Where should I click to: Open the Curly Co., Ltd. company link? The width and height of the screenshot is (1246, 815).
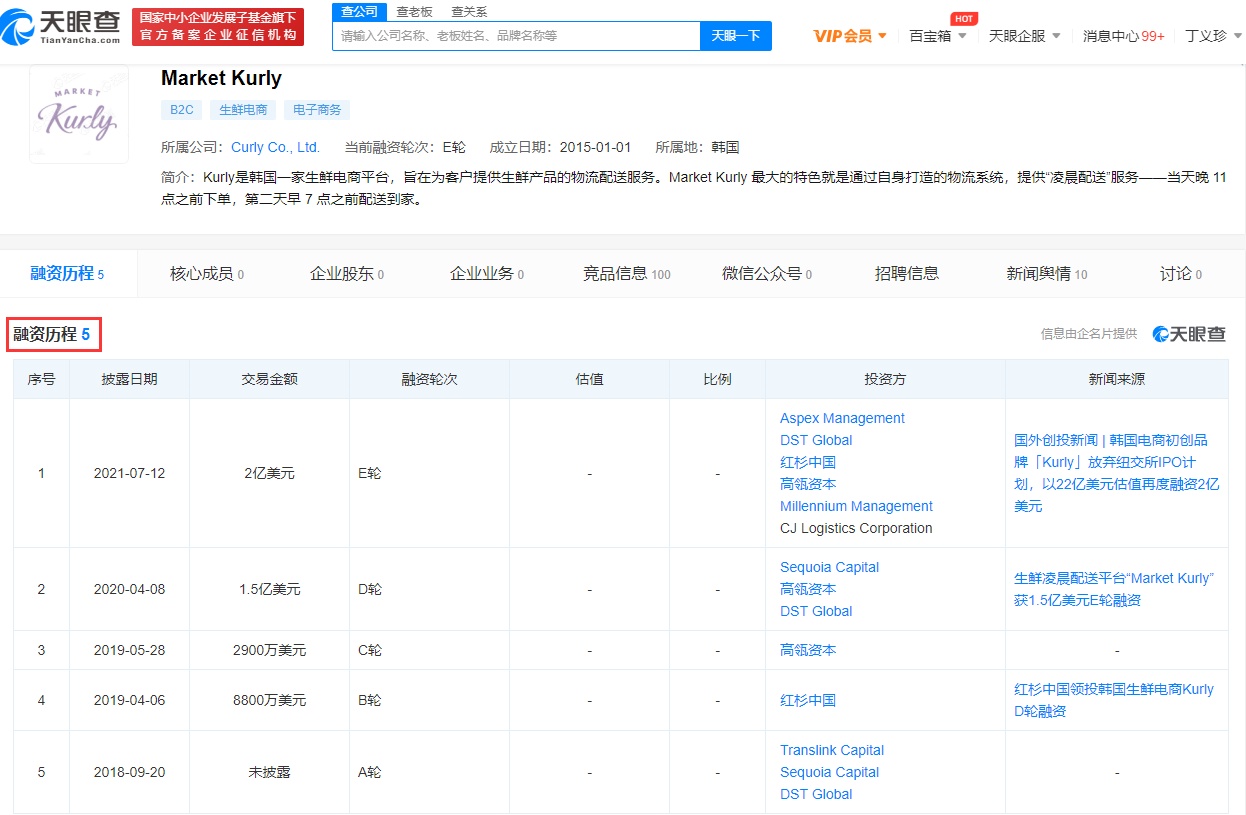click(275, 147)
